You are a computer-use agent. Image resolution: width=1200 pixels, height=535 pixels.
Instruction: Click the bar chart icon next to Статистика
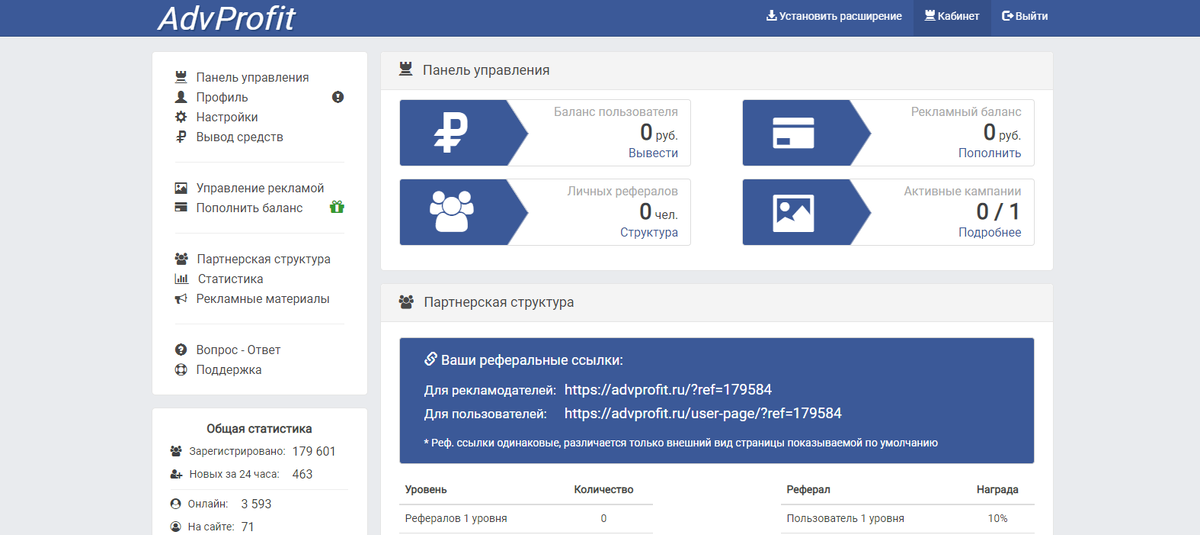point(181,279)
